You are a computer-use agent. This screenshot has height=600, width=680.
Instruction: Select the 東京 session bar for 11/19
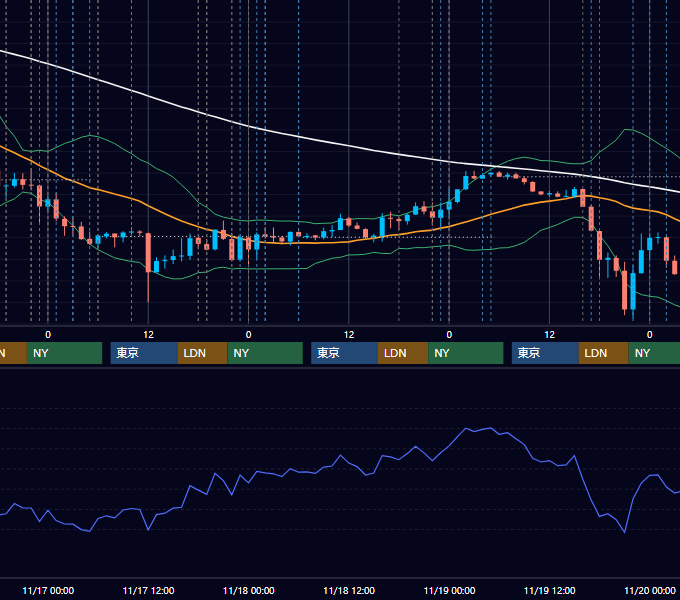pyautogui.click(x=545, y=353)
